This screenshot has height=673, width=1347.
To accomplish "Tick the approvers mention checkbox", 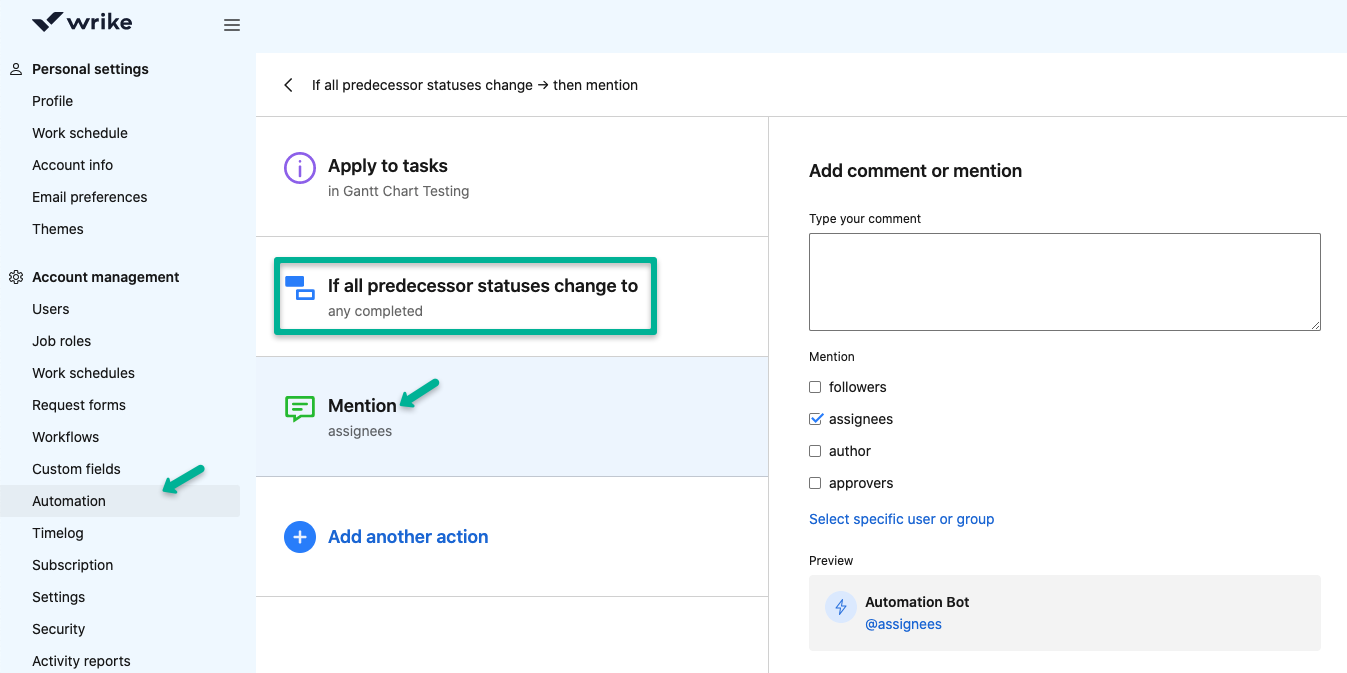I will point(815,483).
